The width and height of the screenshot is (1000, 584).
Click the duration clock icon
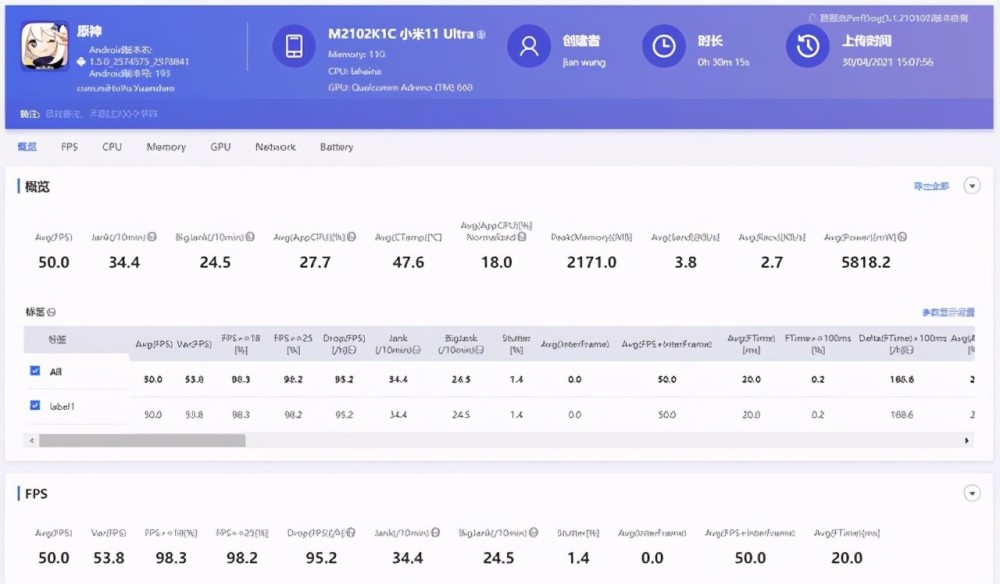pyautogui.click(x=662, y=46)
